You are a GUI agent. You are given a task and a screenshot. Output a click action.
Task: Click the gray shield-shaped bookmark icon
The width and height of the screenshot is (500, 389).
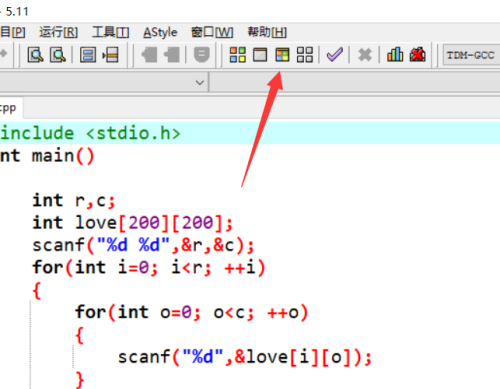[202, 55]
